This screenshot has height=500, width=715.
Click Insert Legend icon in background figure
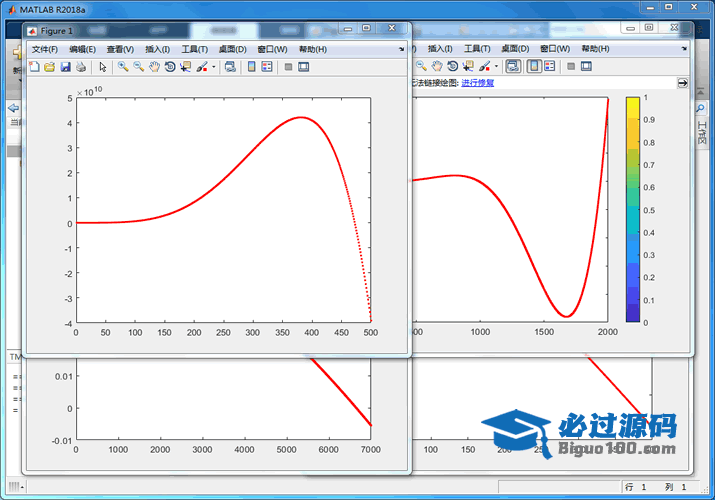click(550, 67)
